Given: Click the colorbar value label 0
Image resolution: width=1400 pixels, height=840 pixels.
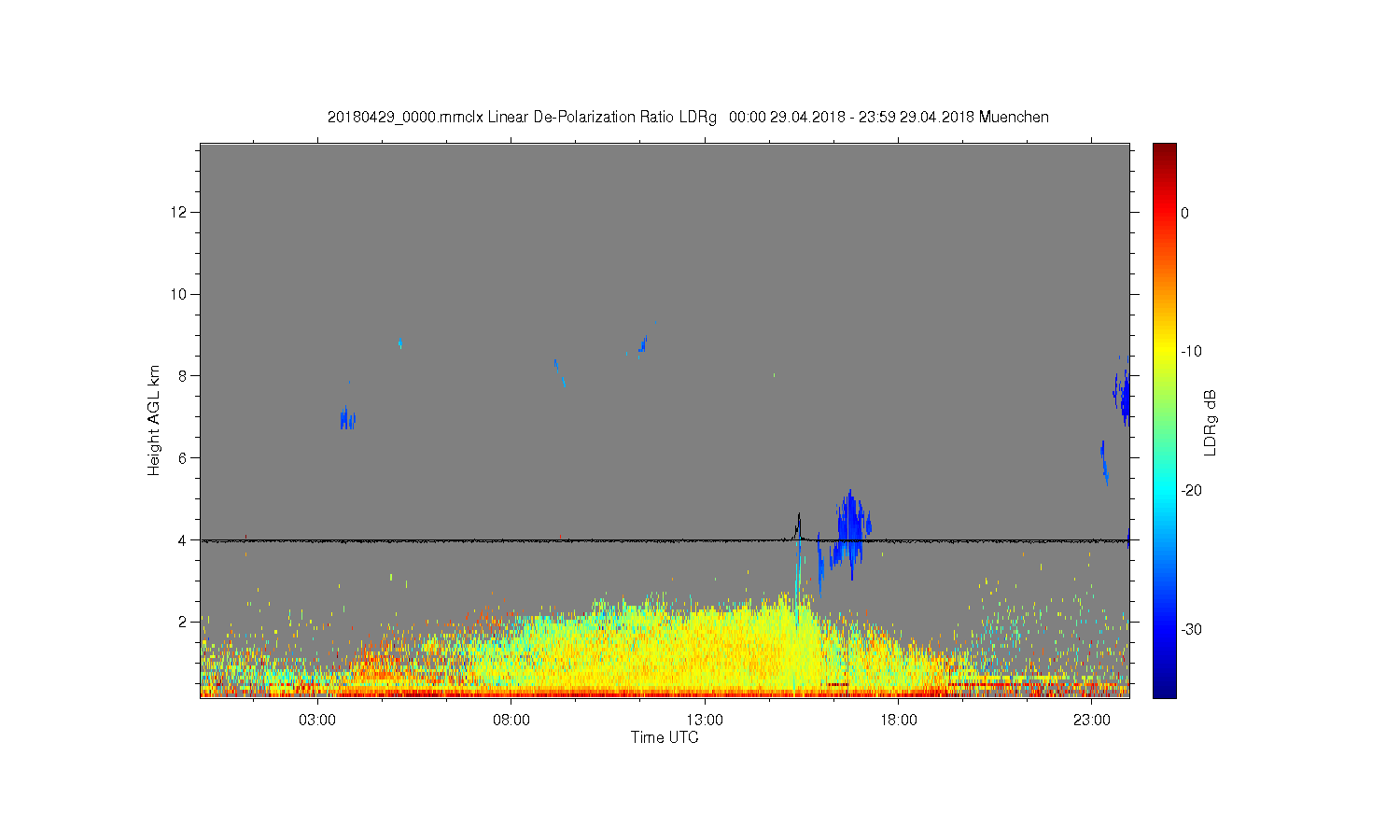Looking at the screenshot, I should coord(1185,213).
